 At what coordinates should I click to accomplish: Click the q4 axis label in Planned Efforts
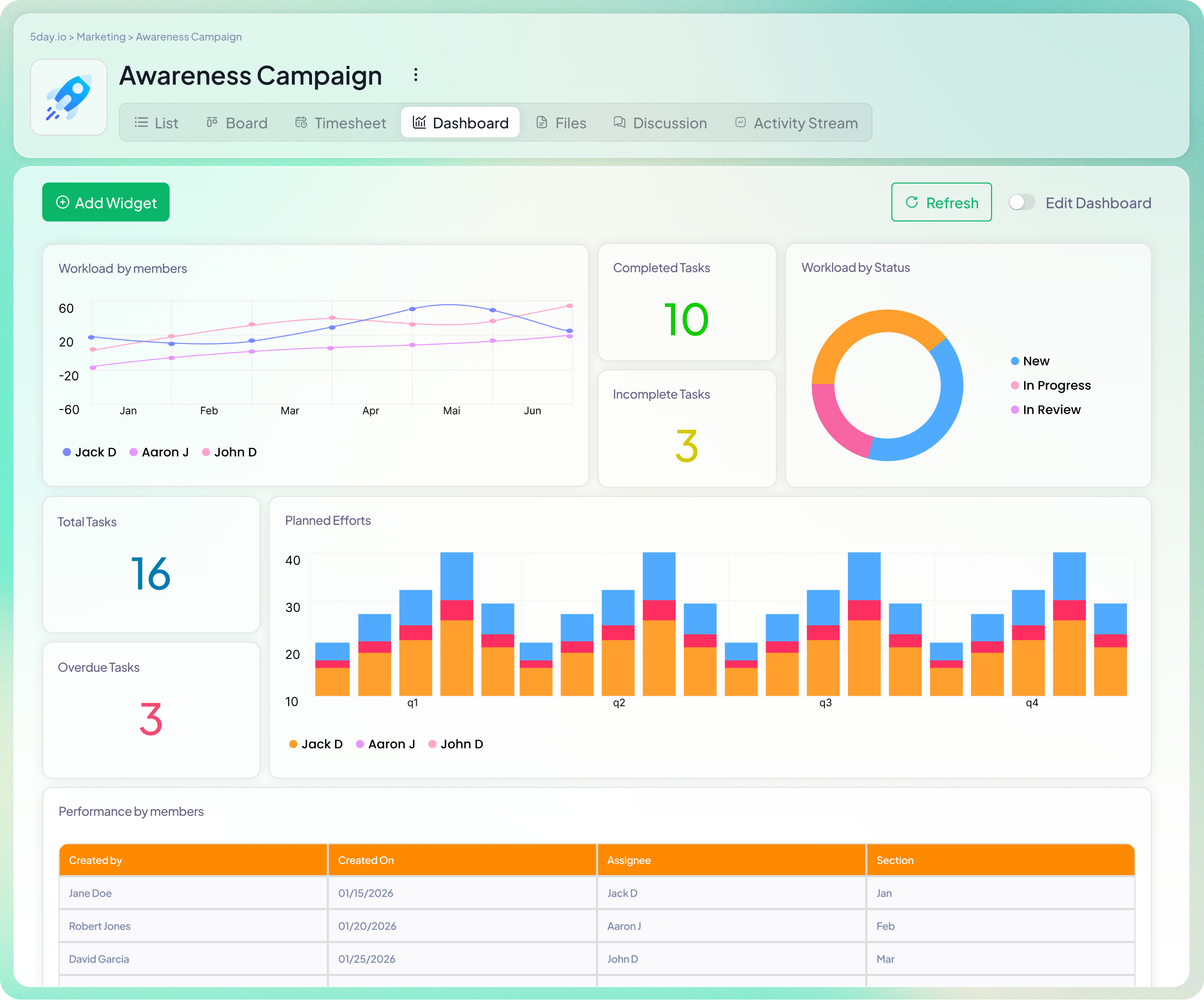coord(1032,703)
